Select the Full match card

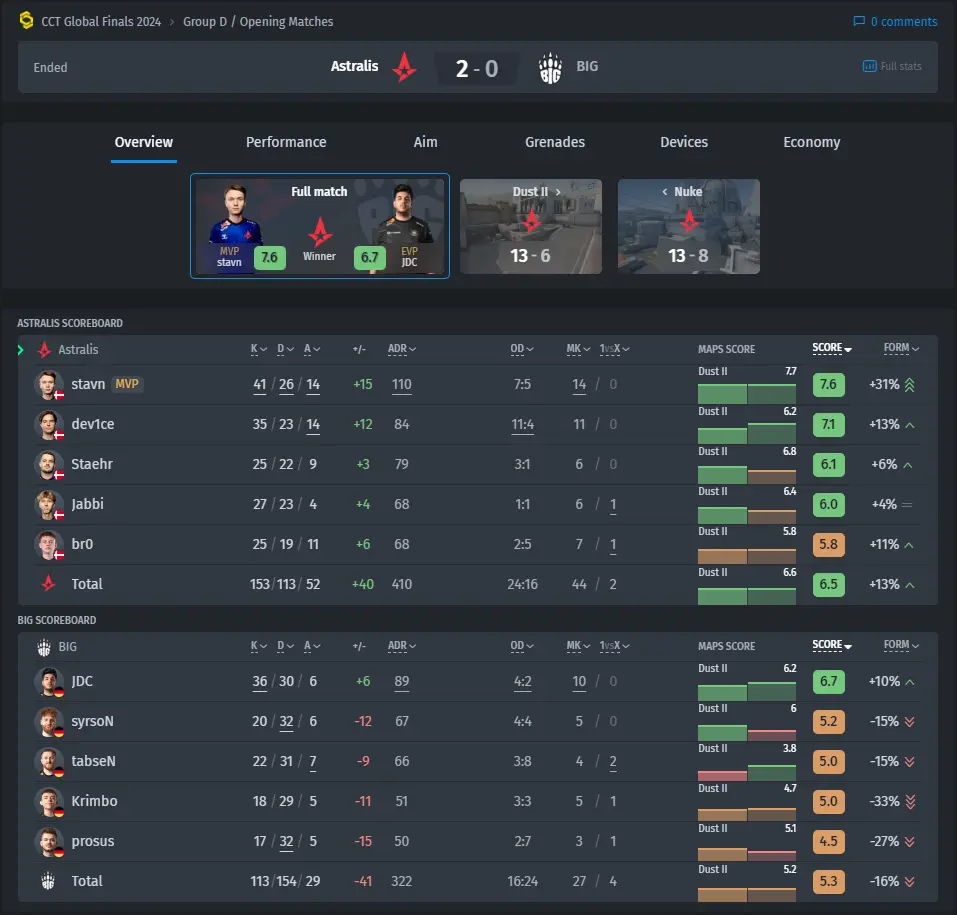tap(320, 226)
